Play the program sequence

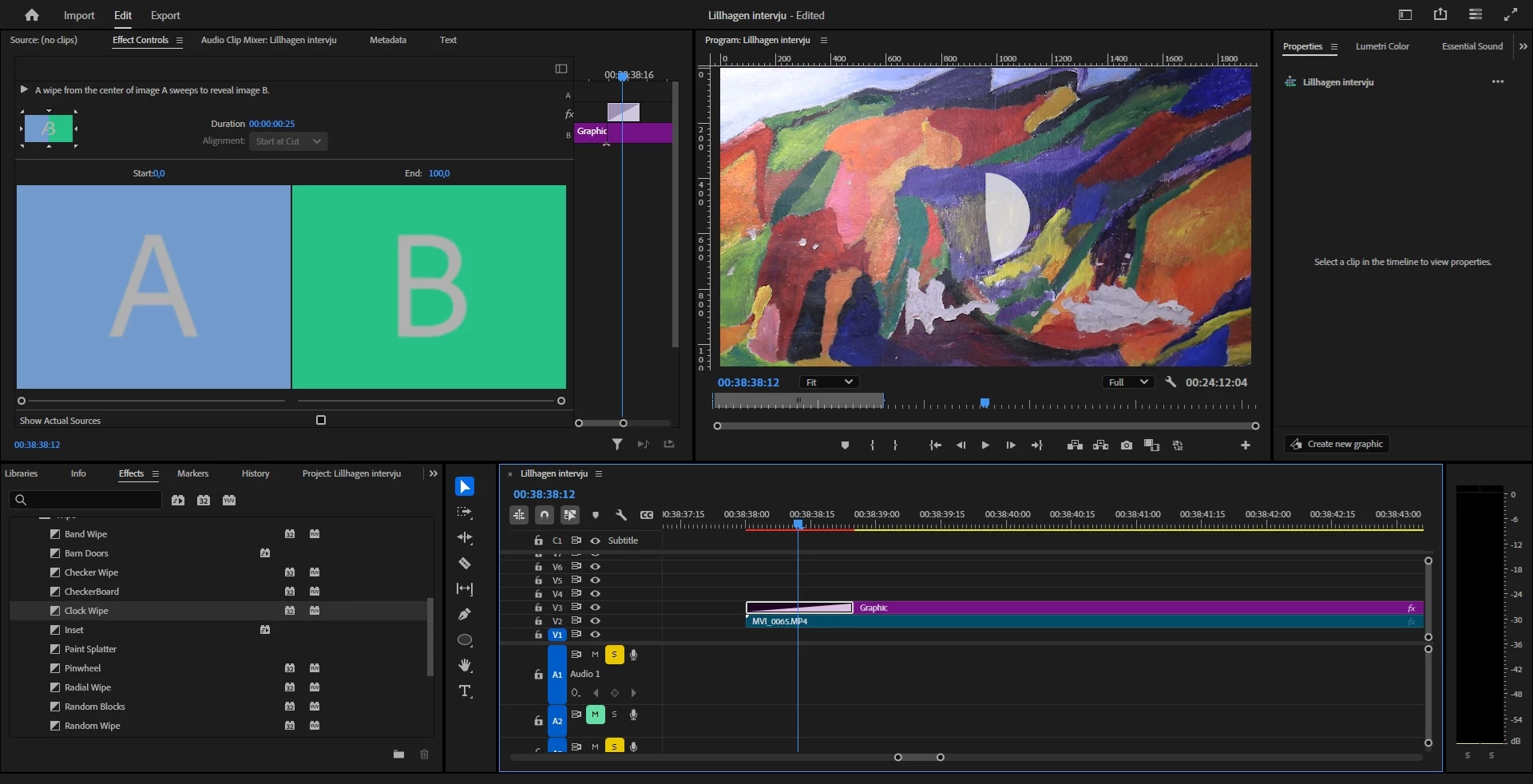tap(985, 445)
